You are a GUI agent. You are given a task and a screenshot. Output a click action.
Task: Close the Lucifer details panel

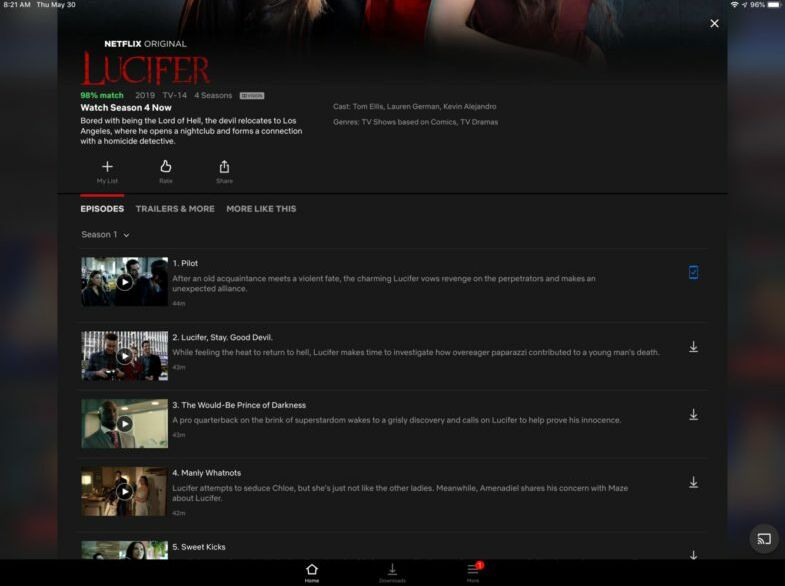coord(714,24)
